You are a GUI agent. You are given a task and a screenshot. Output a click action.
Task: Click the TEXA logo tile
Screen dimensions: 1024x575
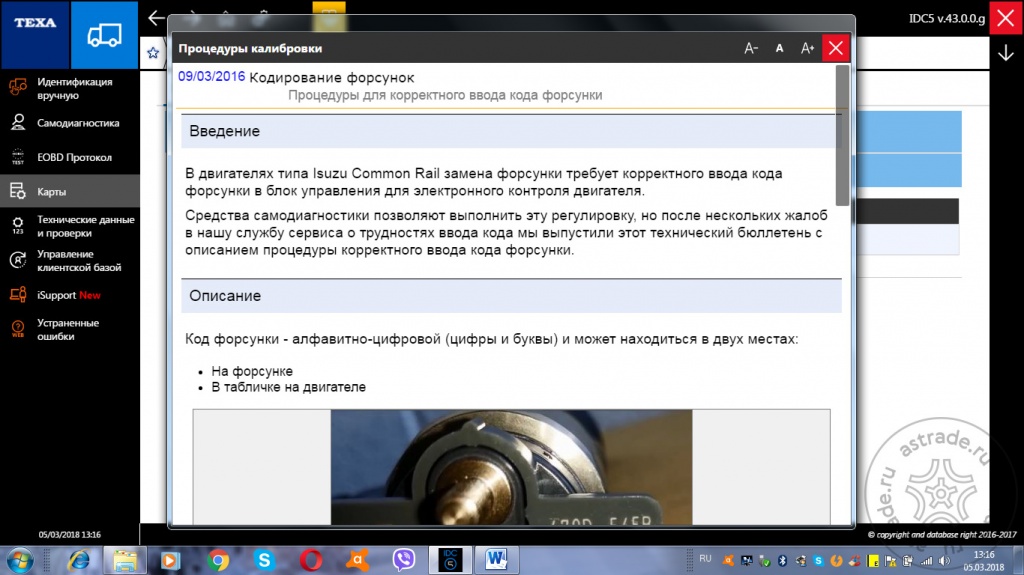35,34
